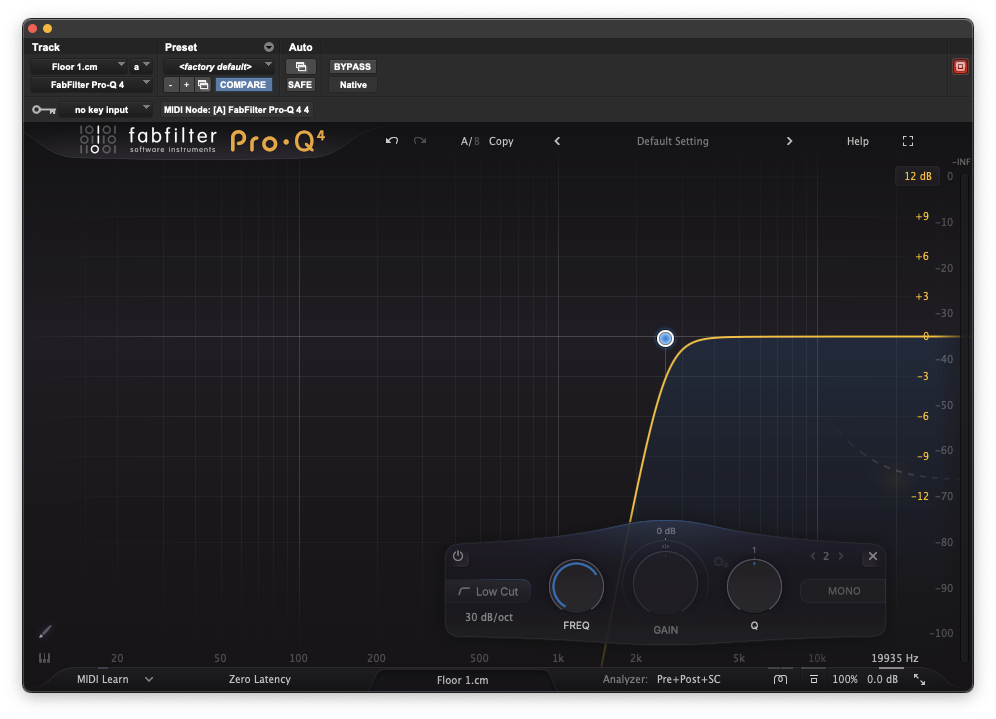Select the blue EQ band handle on curve
The width and height of the screenshot is (996, 719).
click(665, 339)
